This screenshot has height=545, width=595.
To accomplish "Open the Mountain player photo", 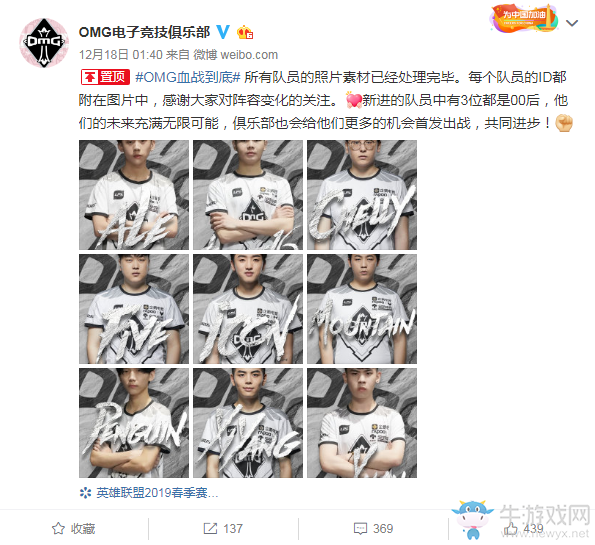I will coord(362,309).
